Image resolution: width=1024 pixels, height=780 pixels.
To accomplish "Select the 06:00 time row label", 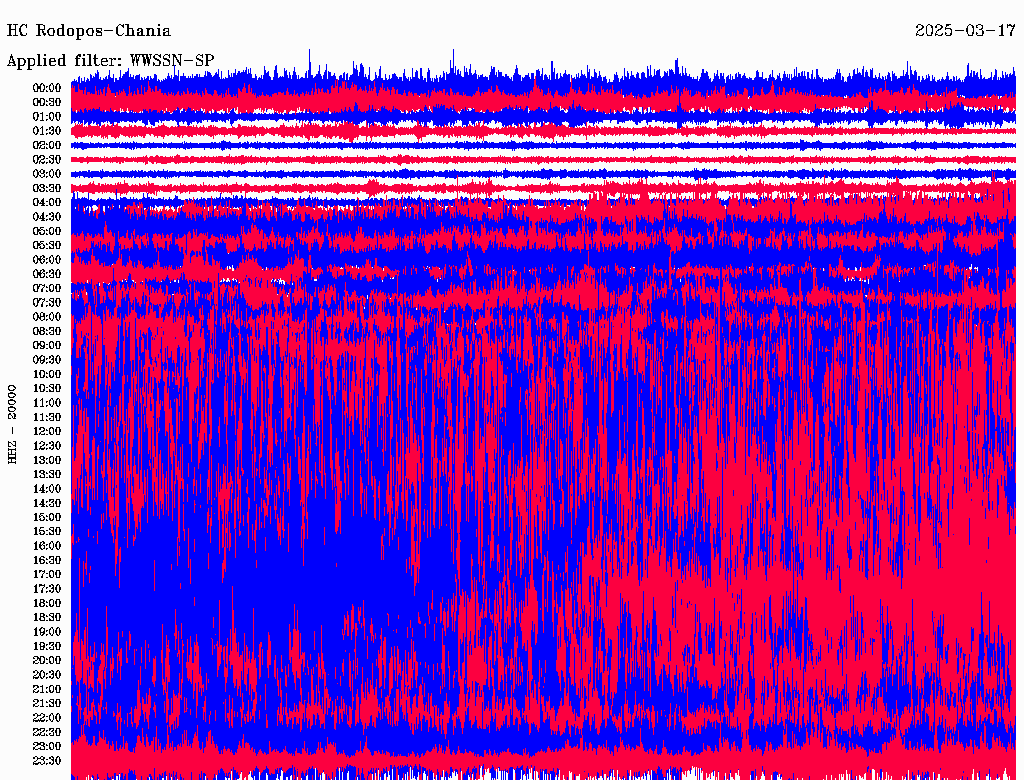I will tap(47, 260).
